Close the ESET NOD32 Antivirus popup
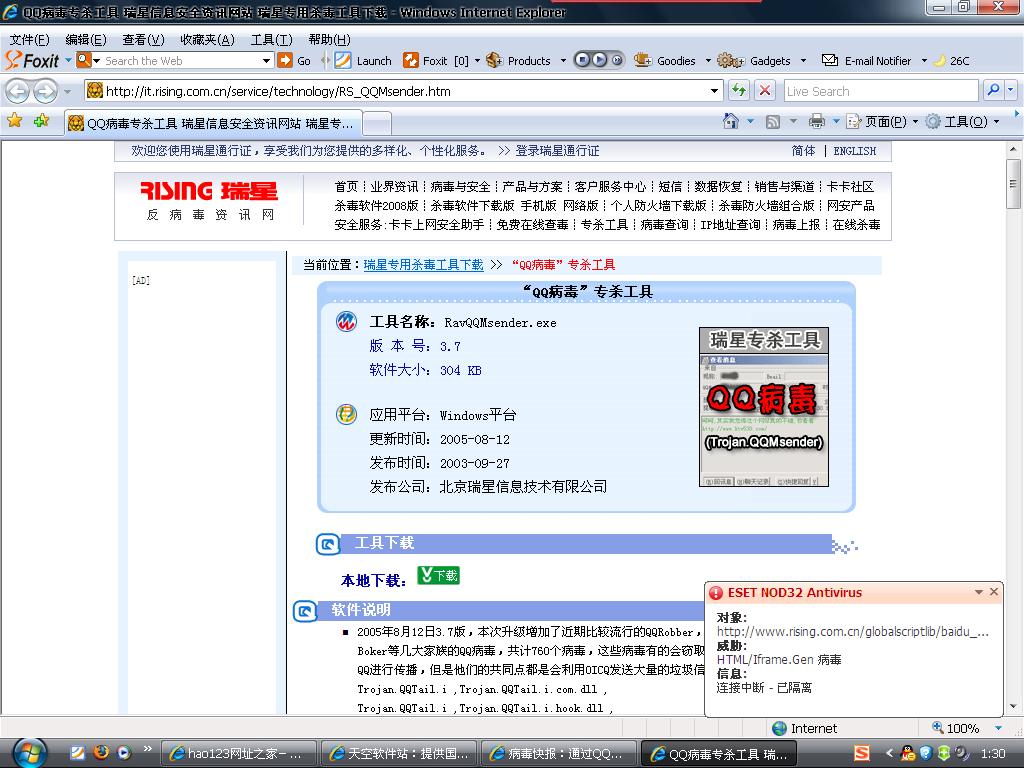1024x768 pixels. [x=993, y=592]
